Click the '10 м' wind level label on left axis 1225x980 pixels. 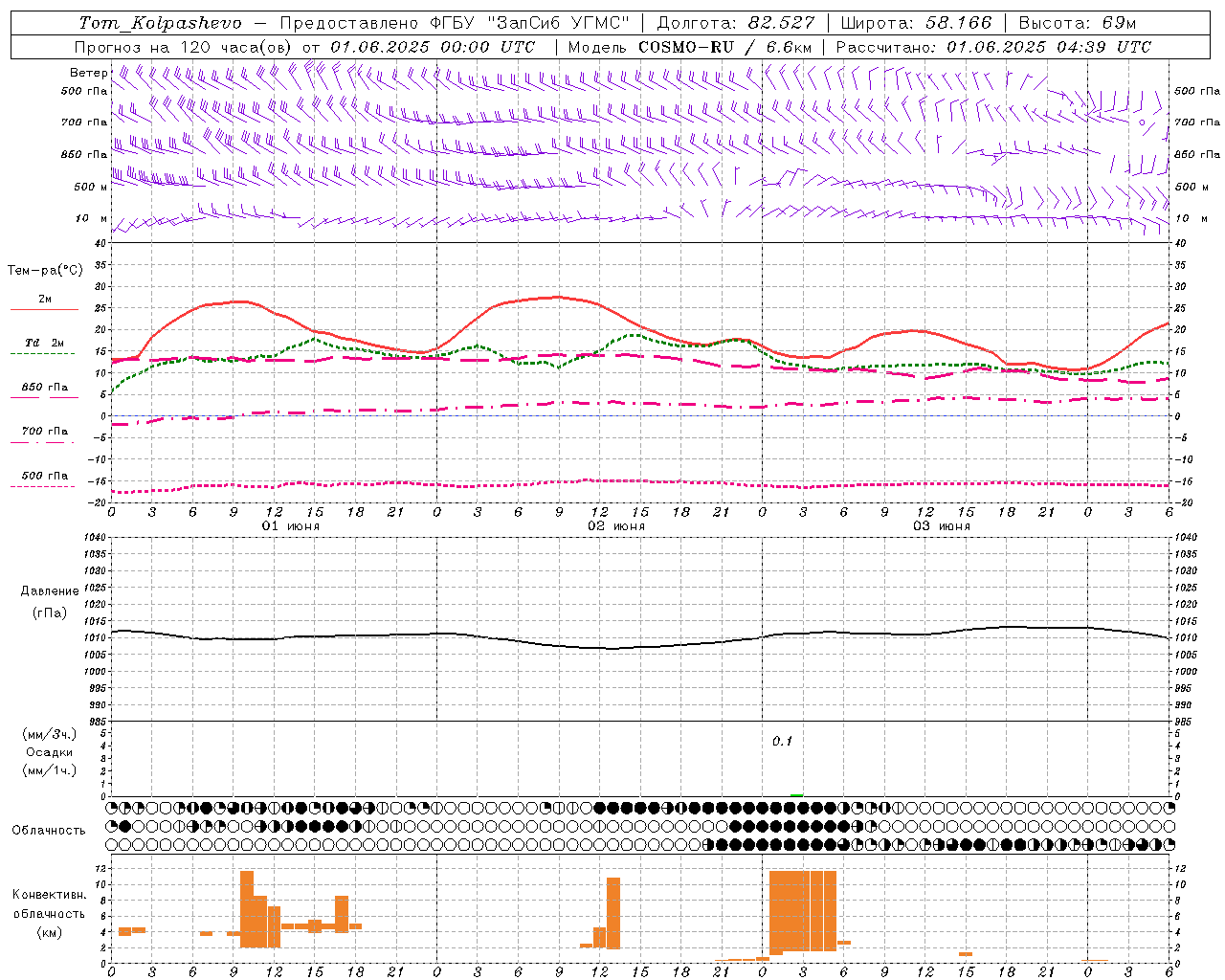(x=92, y=218)
